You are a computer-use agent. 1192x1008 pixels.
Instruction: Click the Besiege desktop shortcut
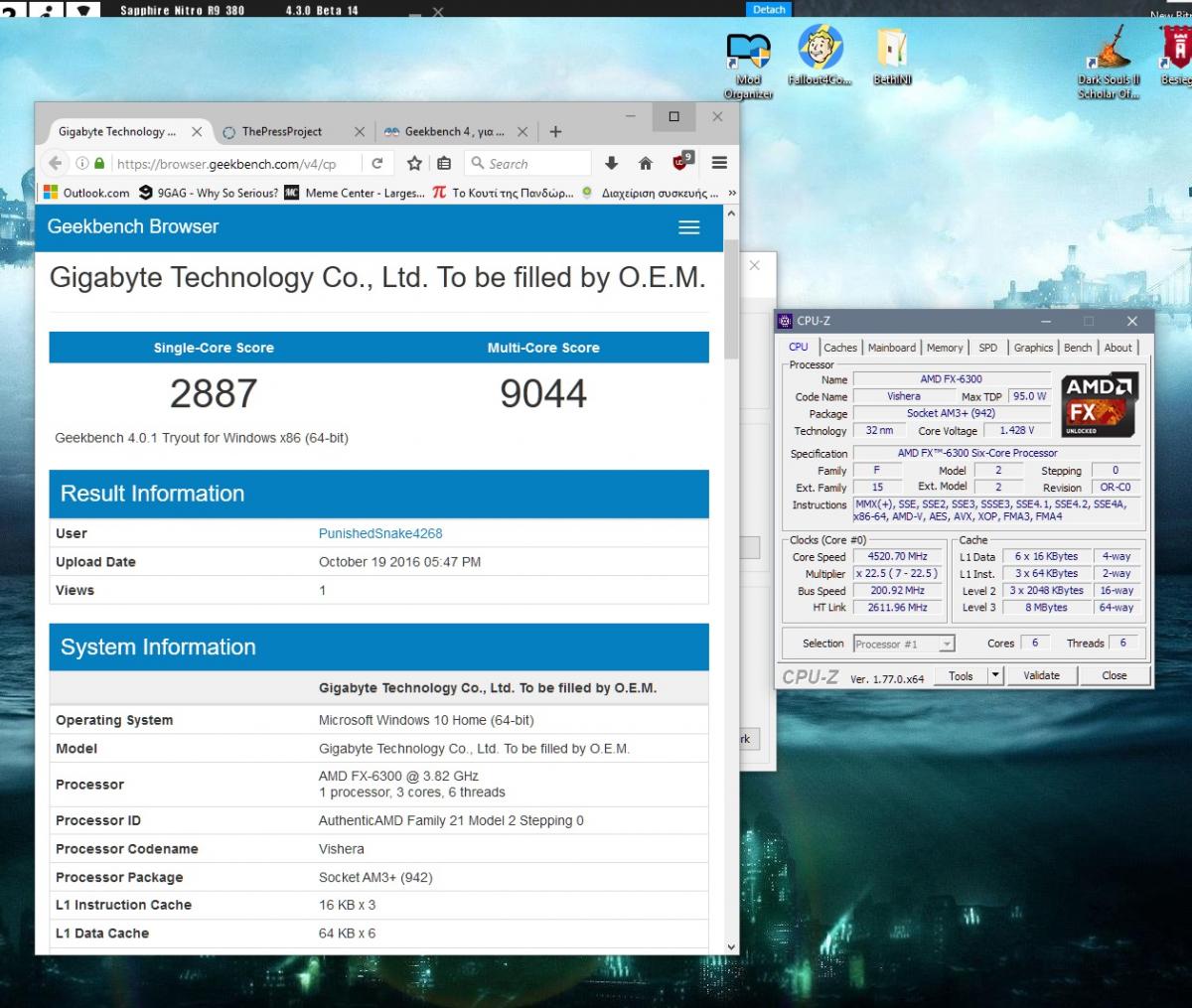coord(1175,56)
